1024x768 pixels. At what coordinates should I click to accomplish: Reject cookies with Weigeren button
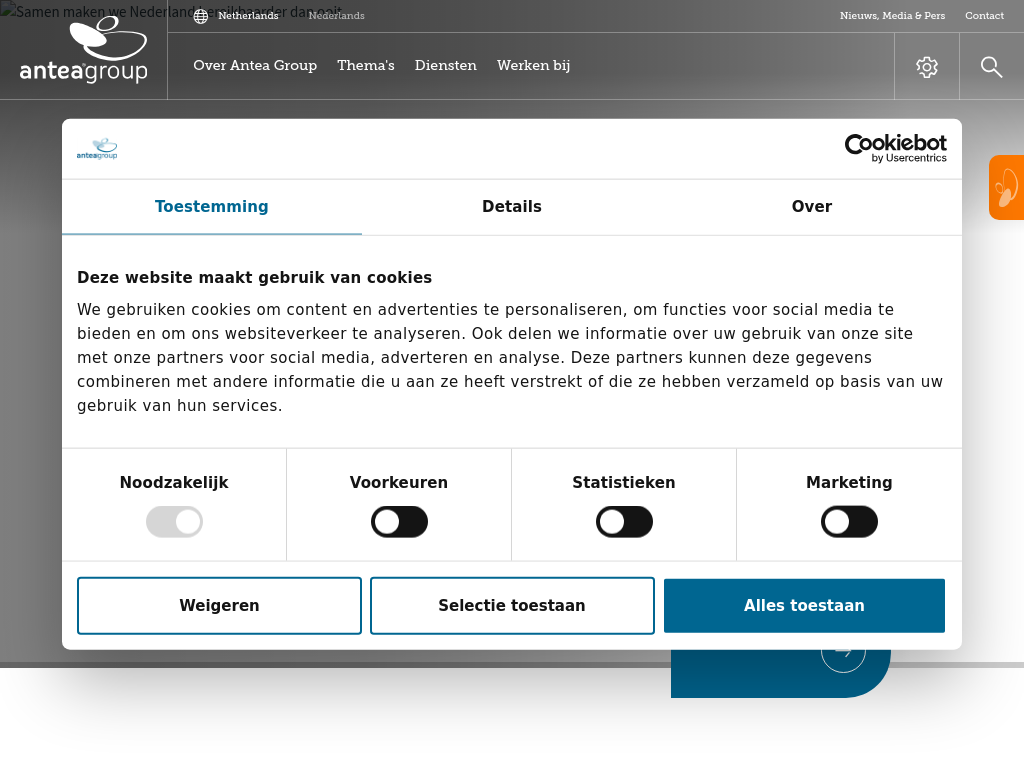[x=219, y=606]
